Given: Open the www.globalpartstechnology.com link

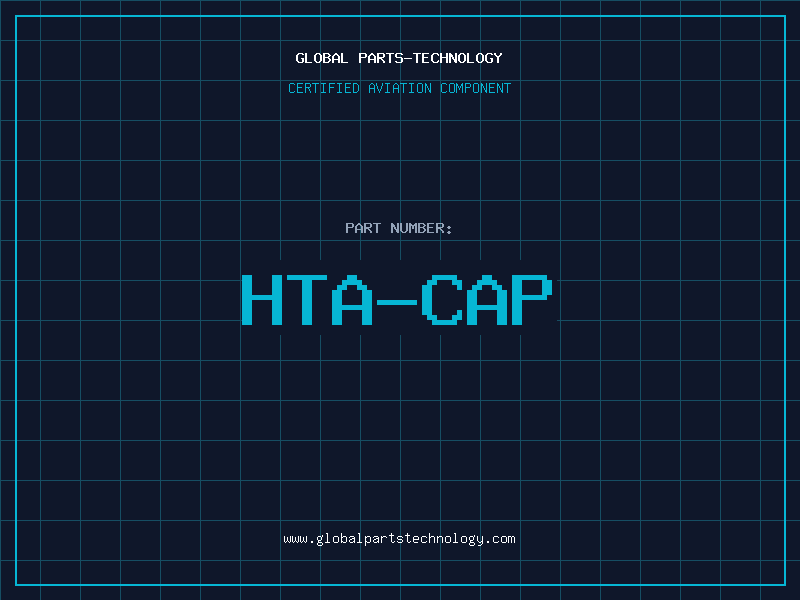Looking at the screenshot, I should [x=399, y=539].
